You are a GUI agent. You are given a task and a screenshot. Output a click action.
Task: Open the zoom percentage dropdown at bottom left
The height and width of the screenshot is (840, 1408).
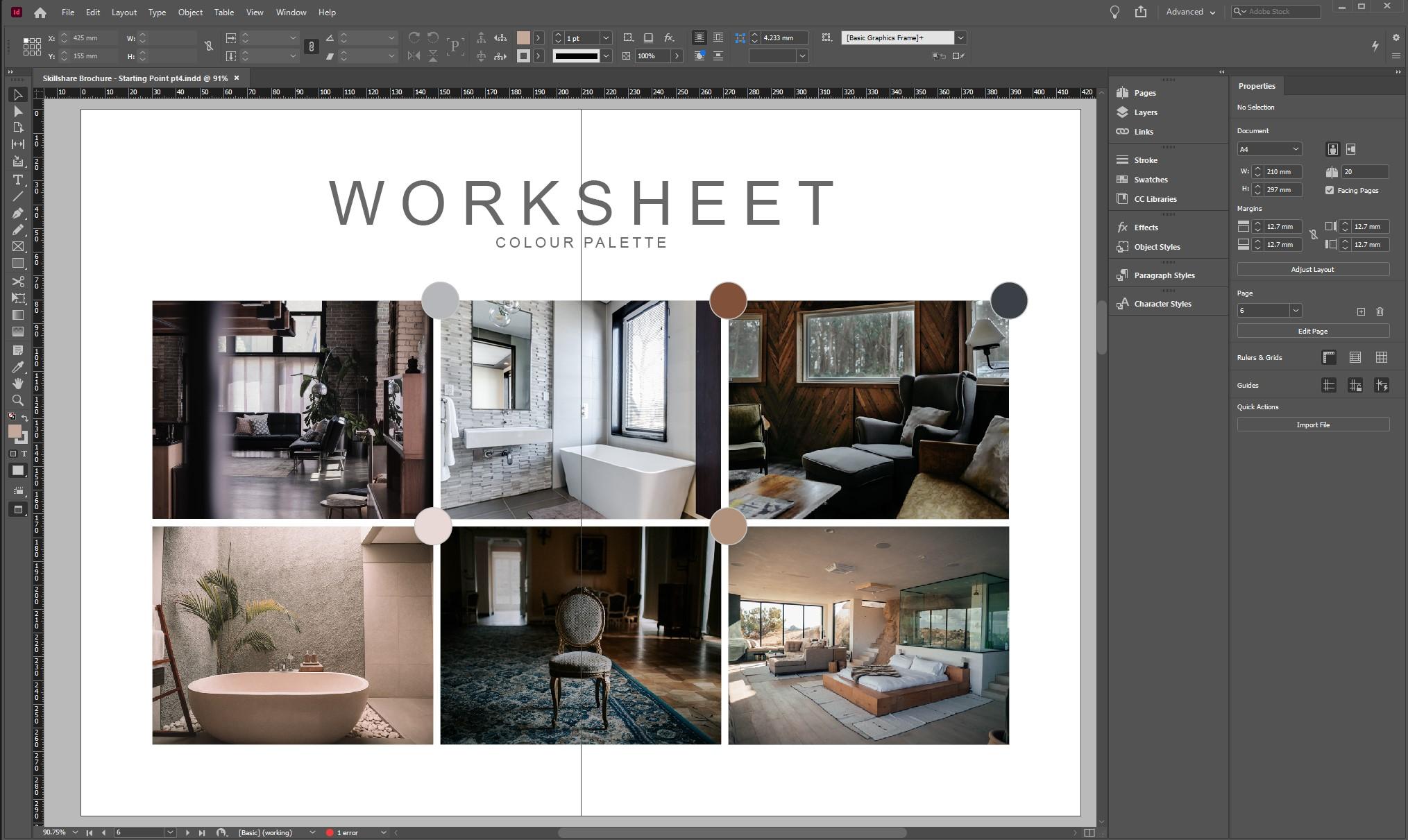click(76, 832)
